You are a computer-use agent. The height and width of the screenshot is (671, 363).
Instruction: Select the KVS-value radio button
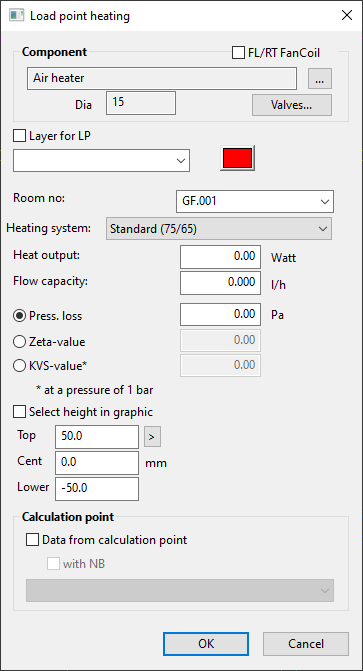click(19, 366)
